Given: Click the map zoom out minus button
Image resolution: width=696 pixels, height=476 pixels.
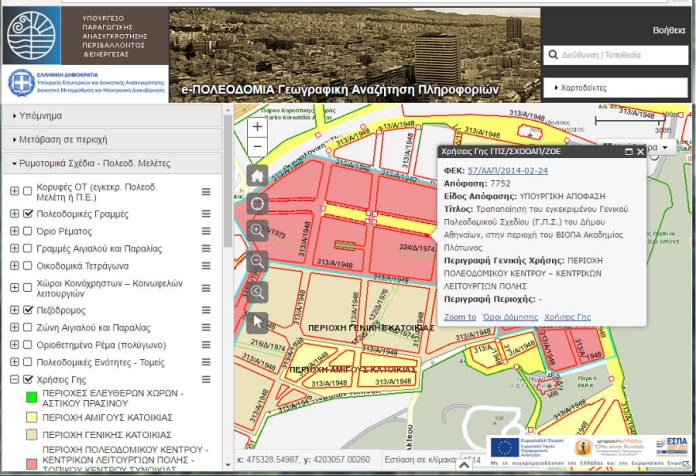Looking at the screenshot, I should [x=258, y=146].
